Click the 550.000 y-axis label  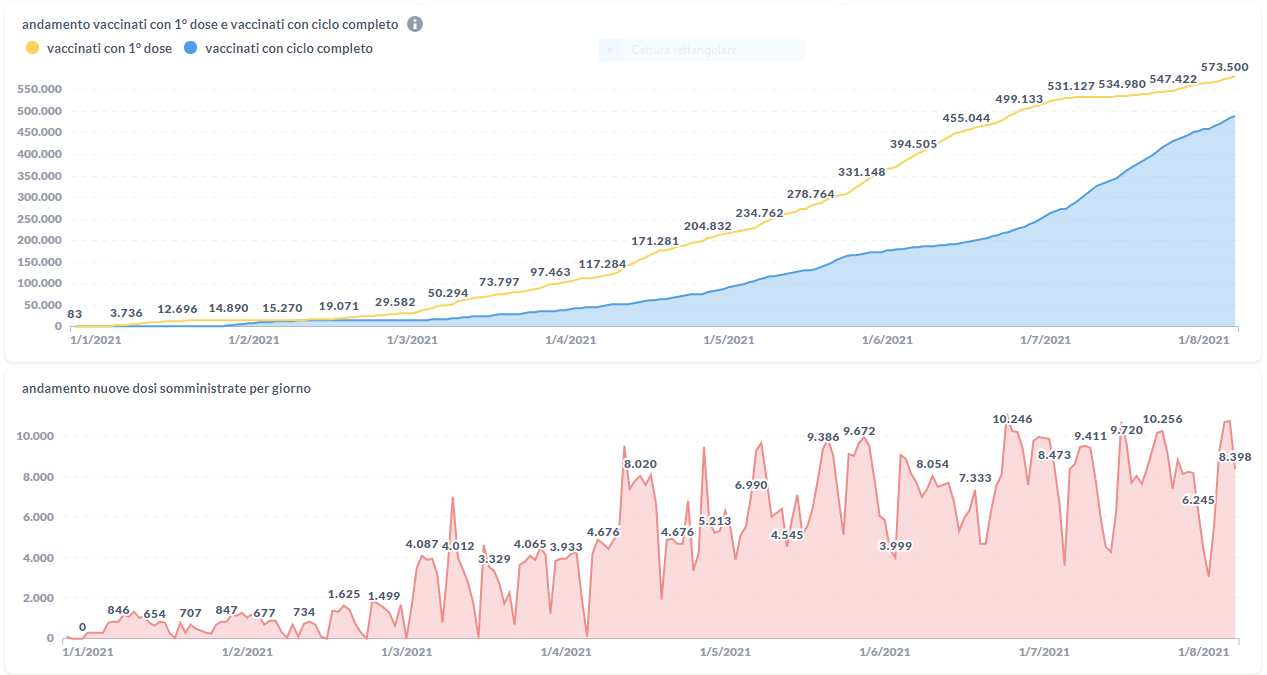click(40, 89)
